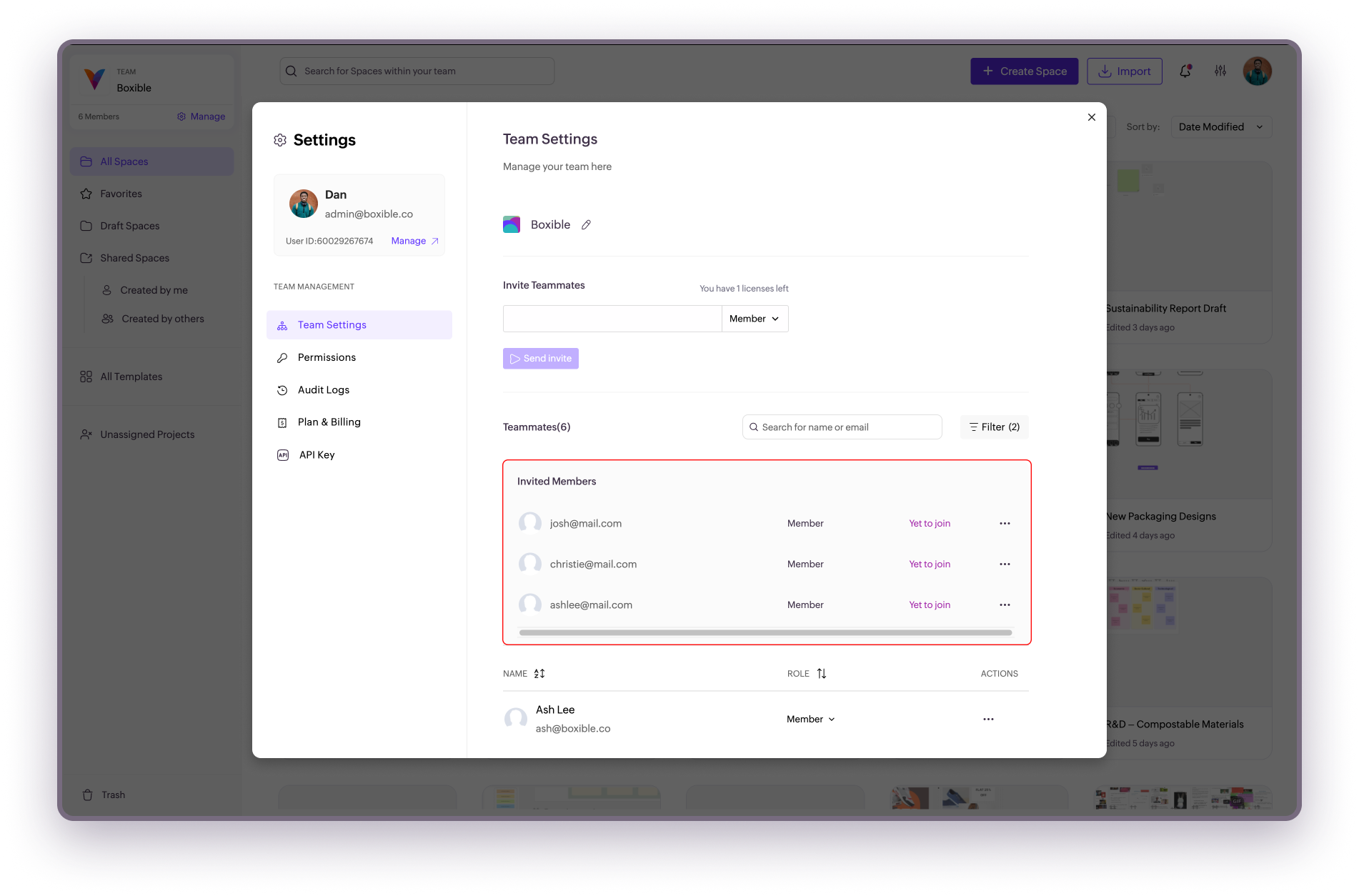Screen dimensions: 1359x896
Task: Open more options for josh@mail.com
Action: 1005,524
